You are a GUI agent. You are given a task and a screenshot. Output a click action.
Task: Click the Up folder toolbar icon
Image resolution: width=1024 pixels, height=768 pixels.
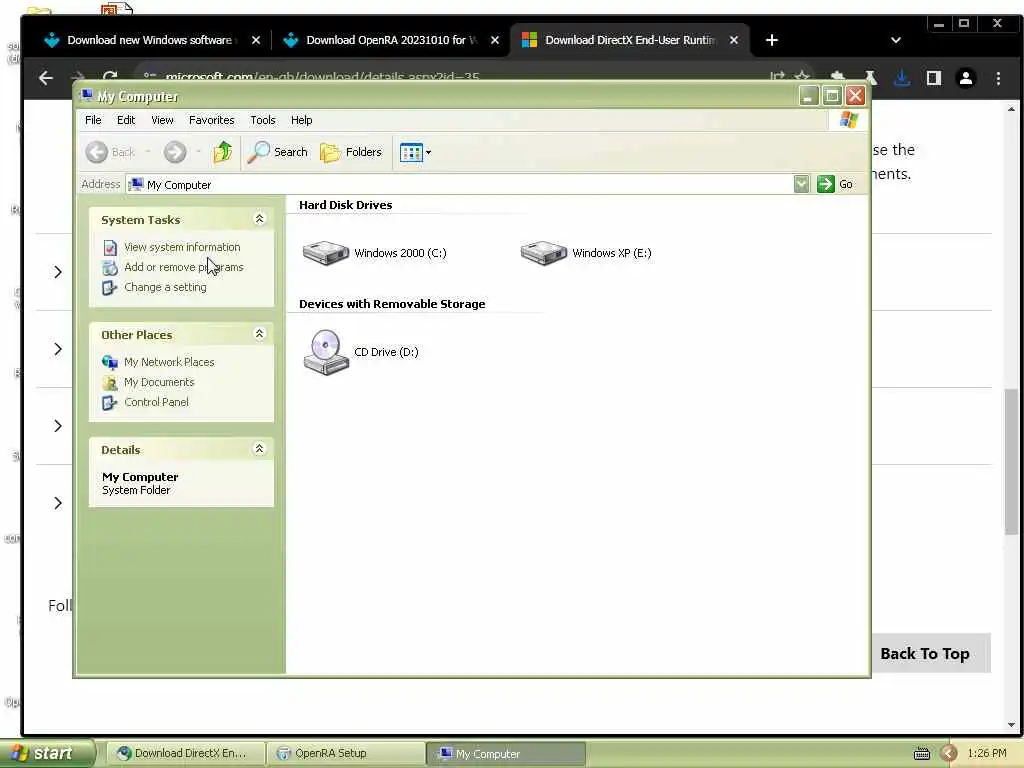tap(223, 152)
